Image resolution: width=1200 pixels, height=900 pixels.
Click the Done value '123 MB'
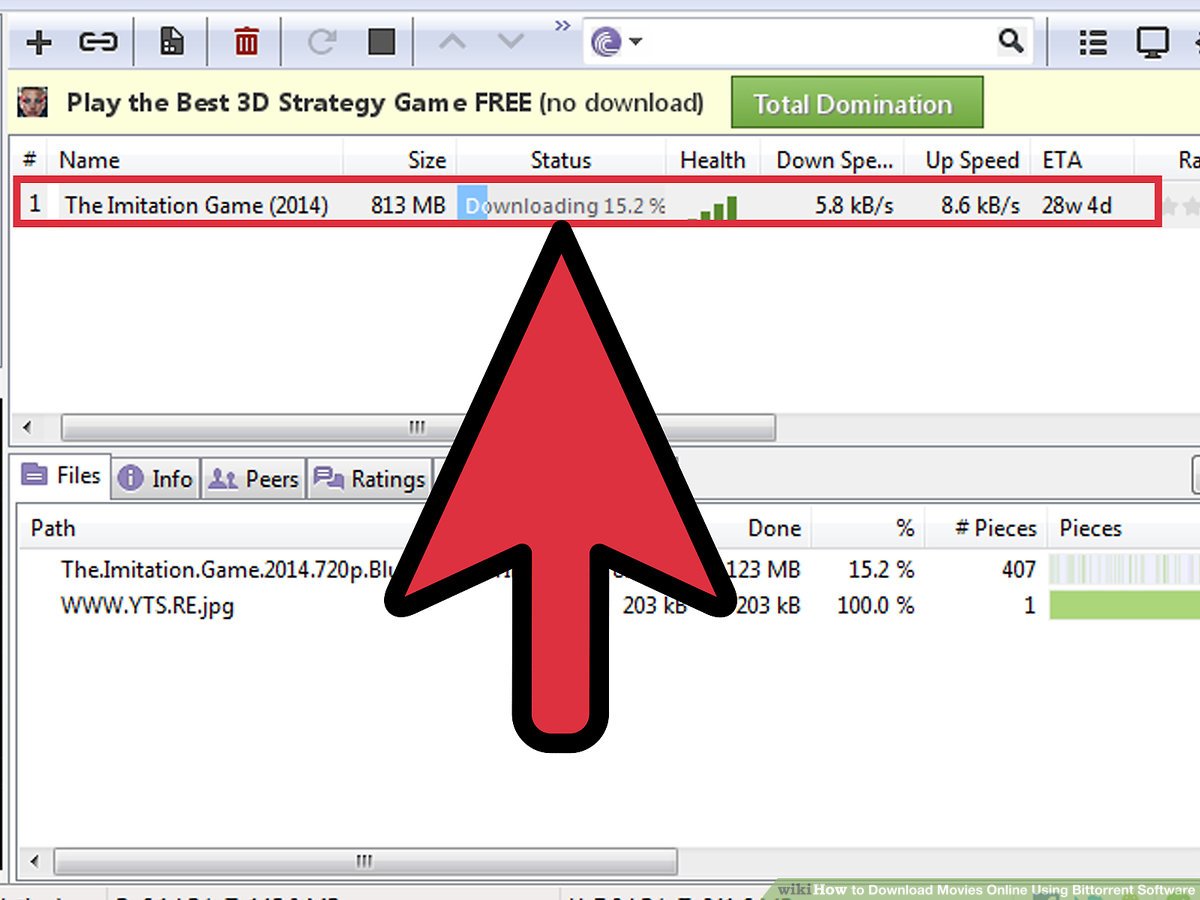coord(762,569)
